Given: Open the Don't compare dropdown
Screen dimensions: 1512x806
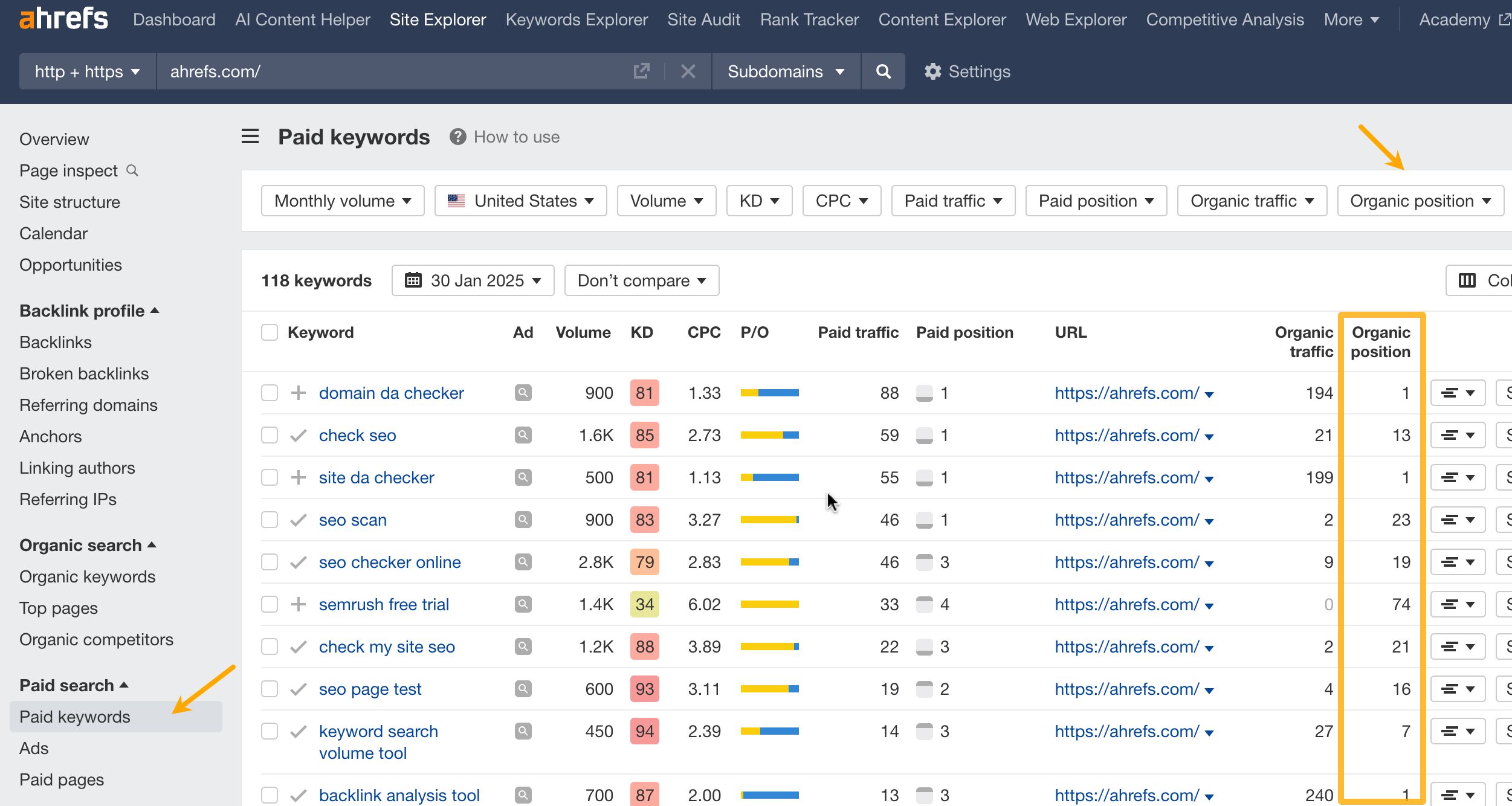Looking at the screenshot, I should click(641, 280).
